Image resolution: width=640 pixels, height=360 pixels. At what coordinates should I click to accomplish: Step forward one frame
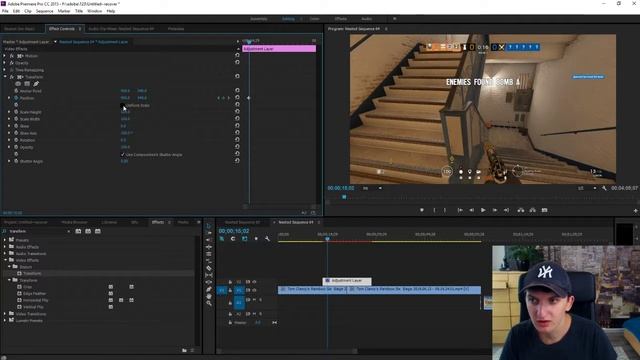point(495,210)
